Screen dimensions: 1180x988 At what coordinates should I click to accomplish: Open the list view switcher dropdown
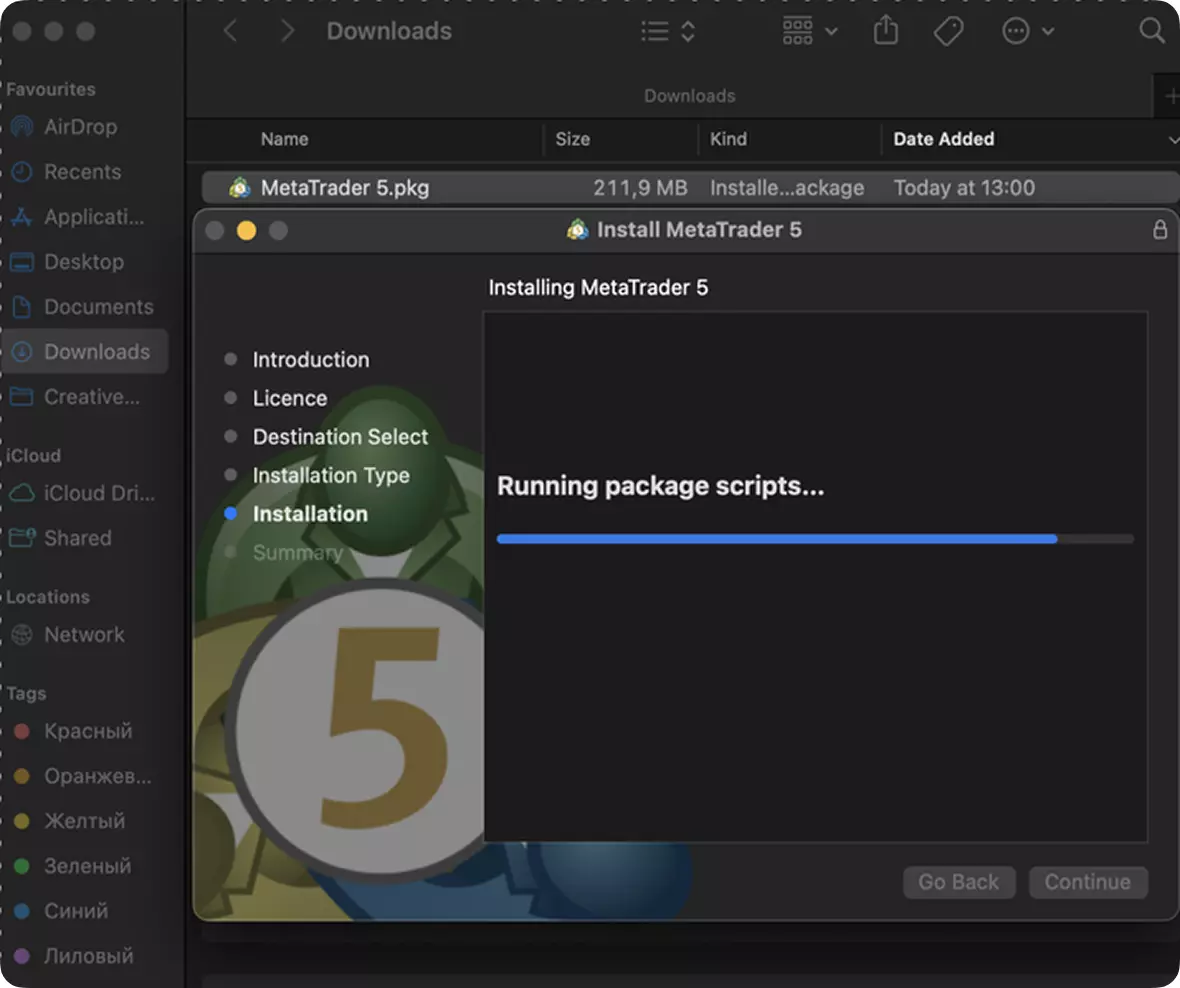pos(668,32)
